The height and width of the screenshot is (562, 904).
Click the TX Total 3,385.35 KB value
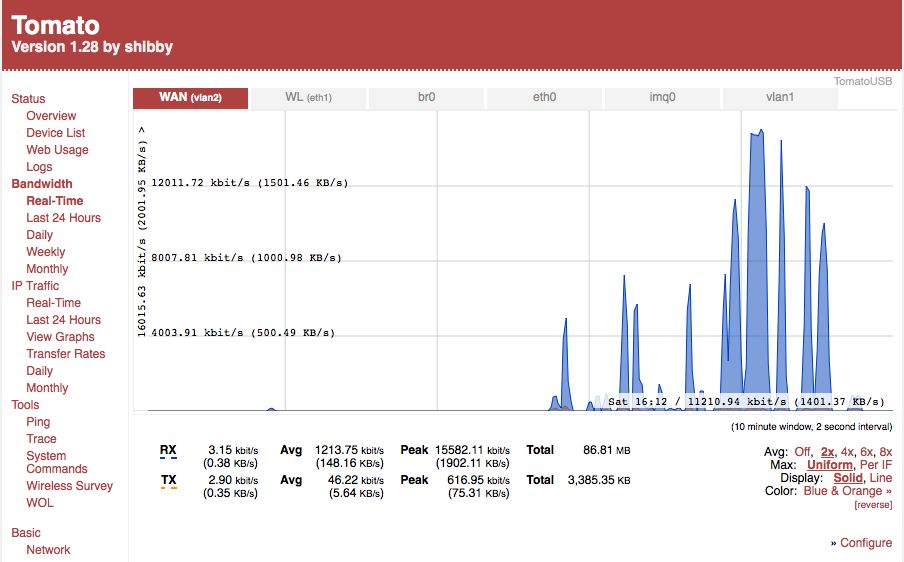pos(599,480)
